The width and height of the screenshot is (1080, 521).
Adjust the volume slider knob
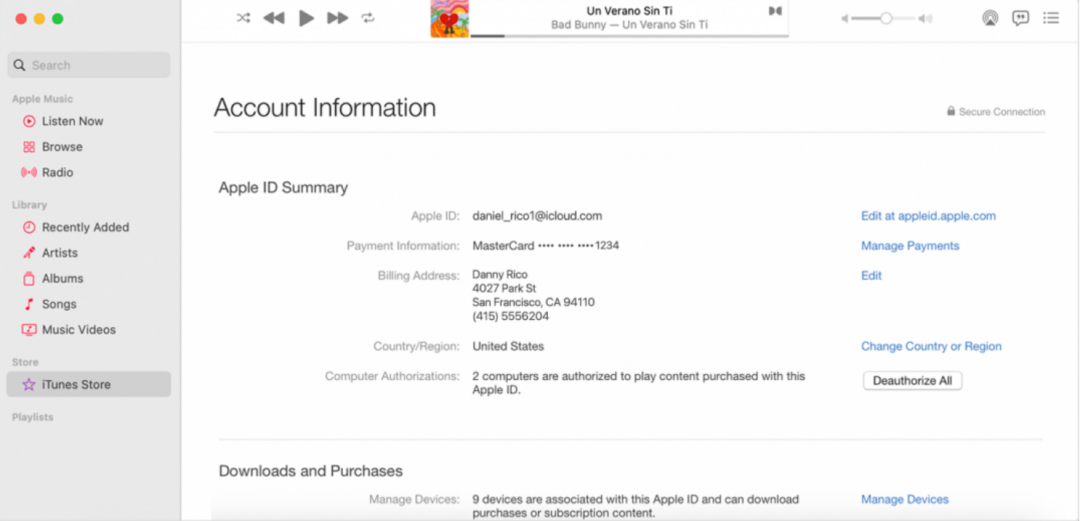pyautogui.click(x=886, y=19)
